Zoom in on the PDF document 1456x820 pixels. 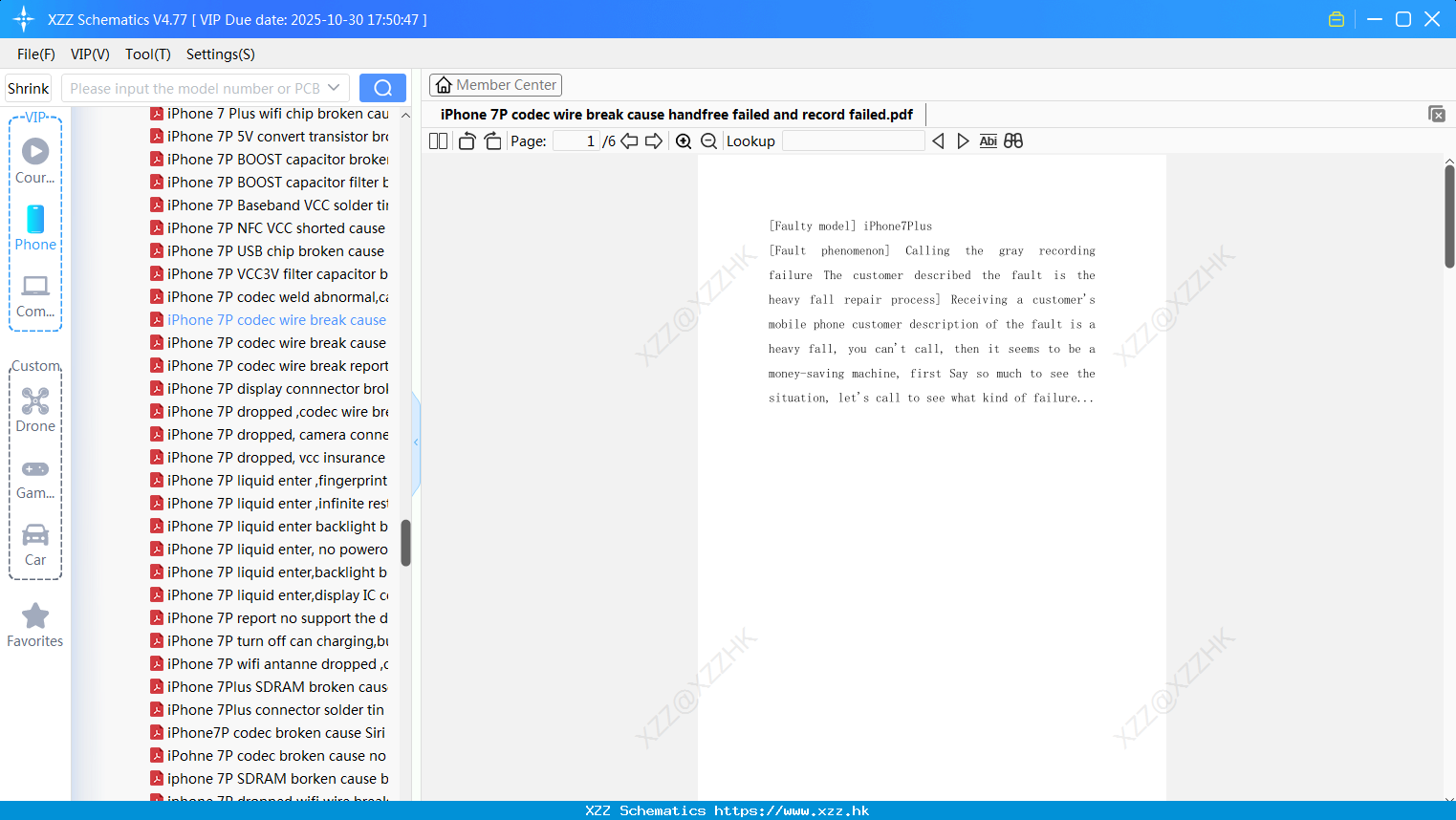click(684, 141)
